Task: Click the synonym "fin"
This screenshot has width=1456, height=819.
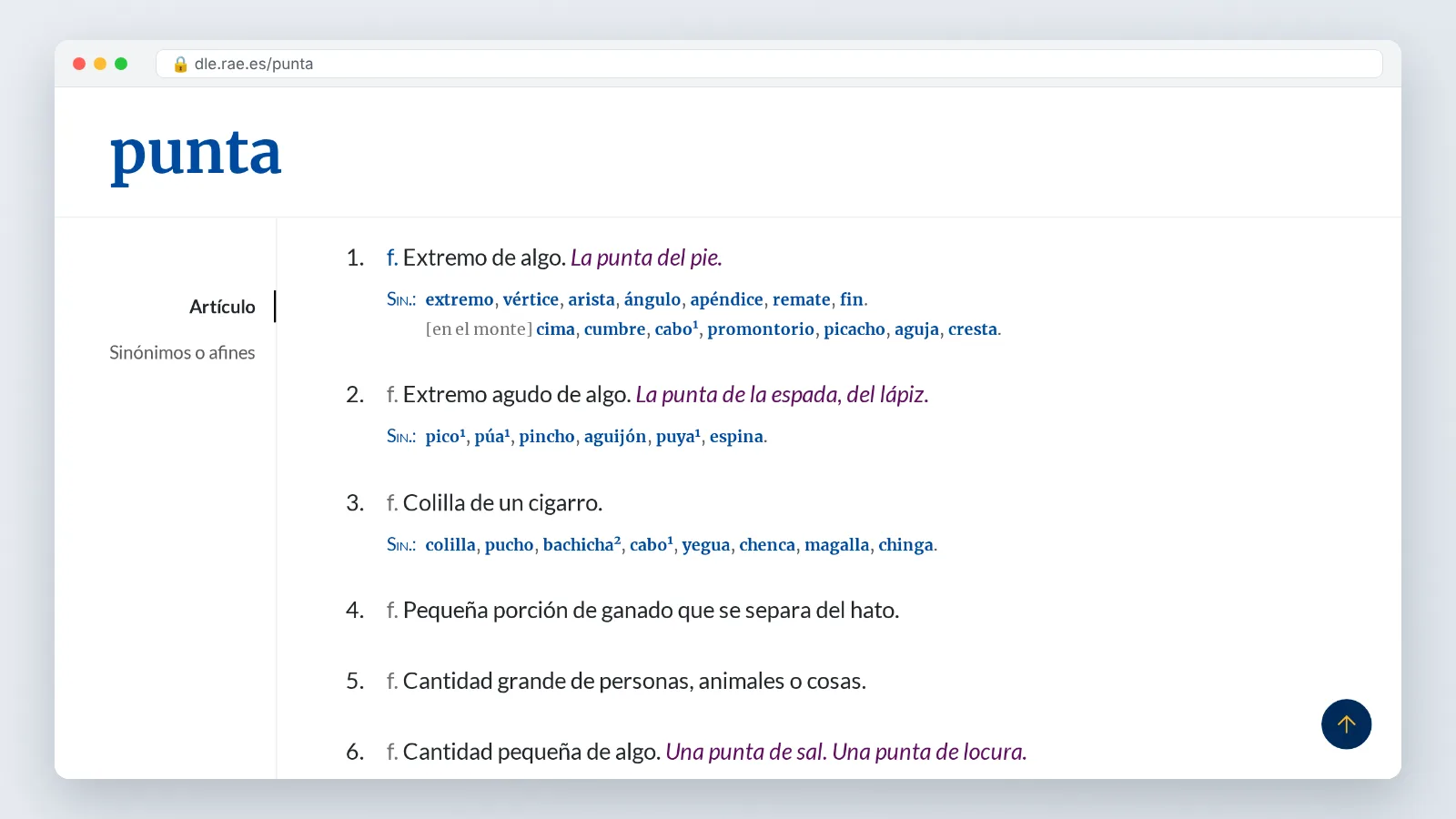Action: click(x=852, y=299)
